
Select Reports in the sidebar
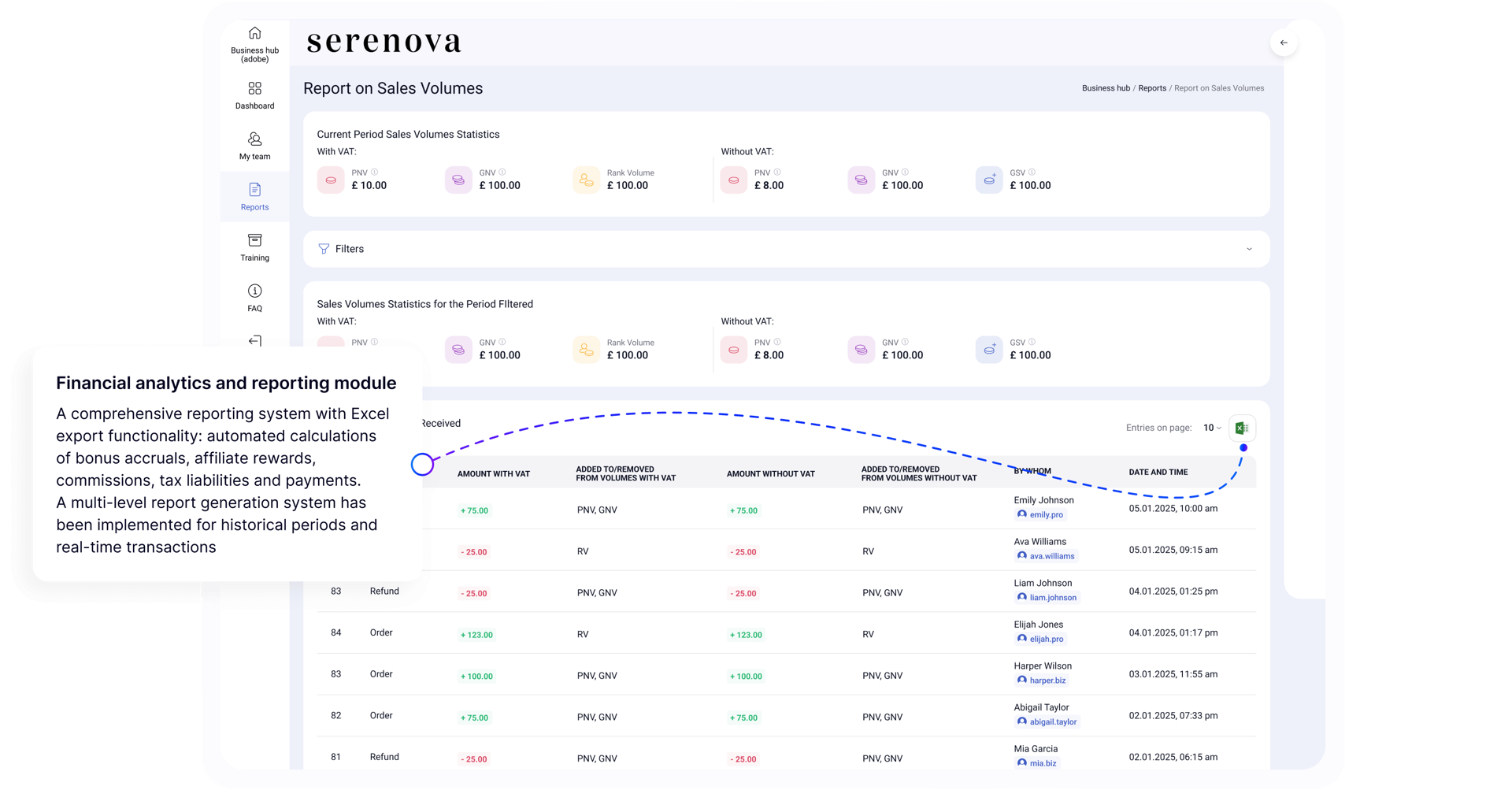coord(254,197)
